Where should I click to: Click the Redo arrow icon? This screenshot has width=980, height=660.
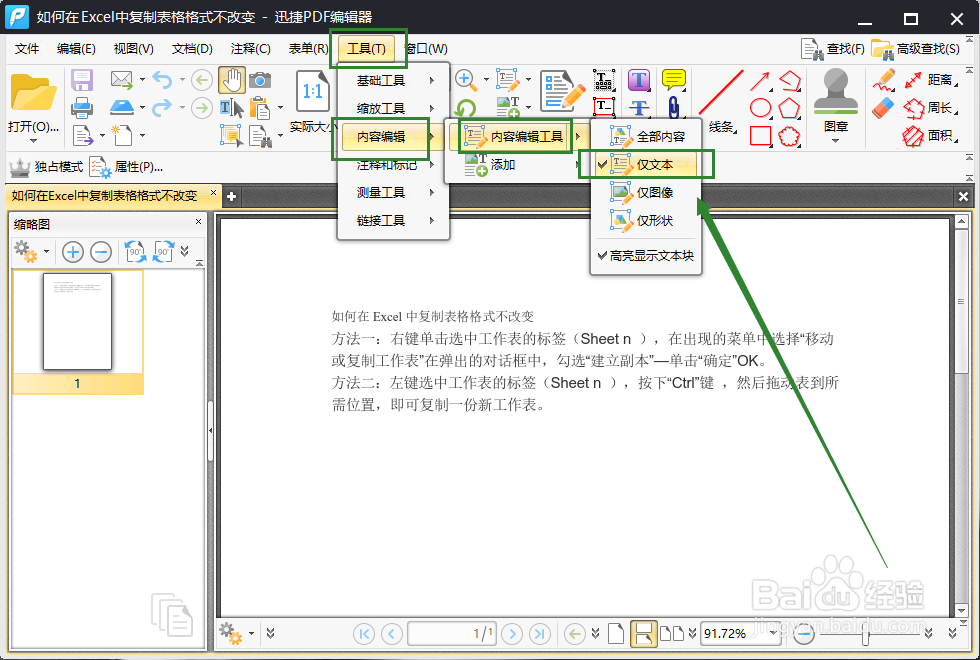pyautogui.click(x=162, y=108)
